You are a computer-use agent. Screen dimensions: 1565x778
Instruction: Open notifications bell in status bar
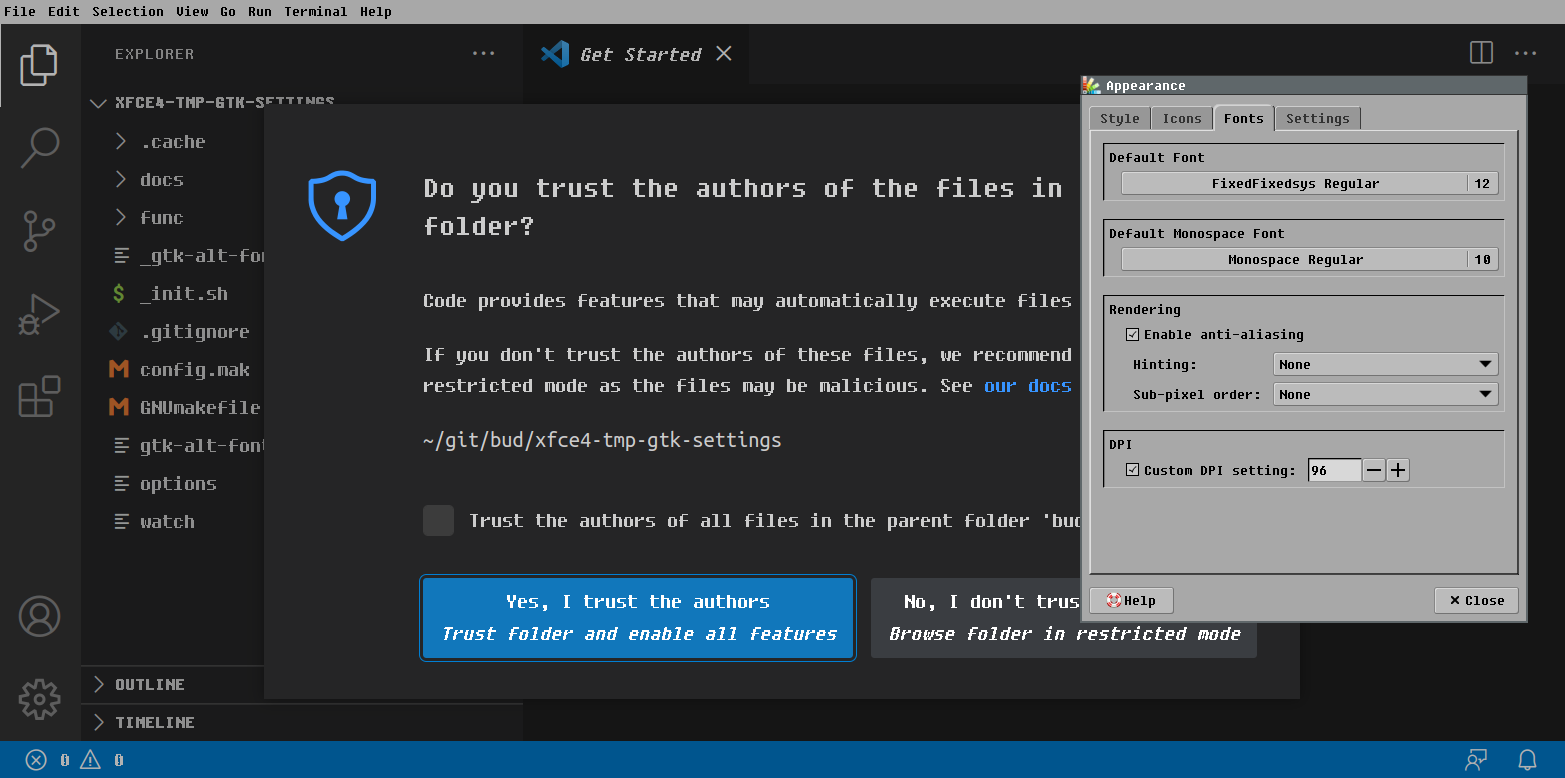click(1527, 760)
